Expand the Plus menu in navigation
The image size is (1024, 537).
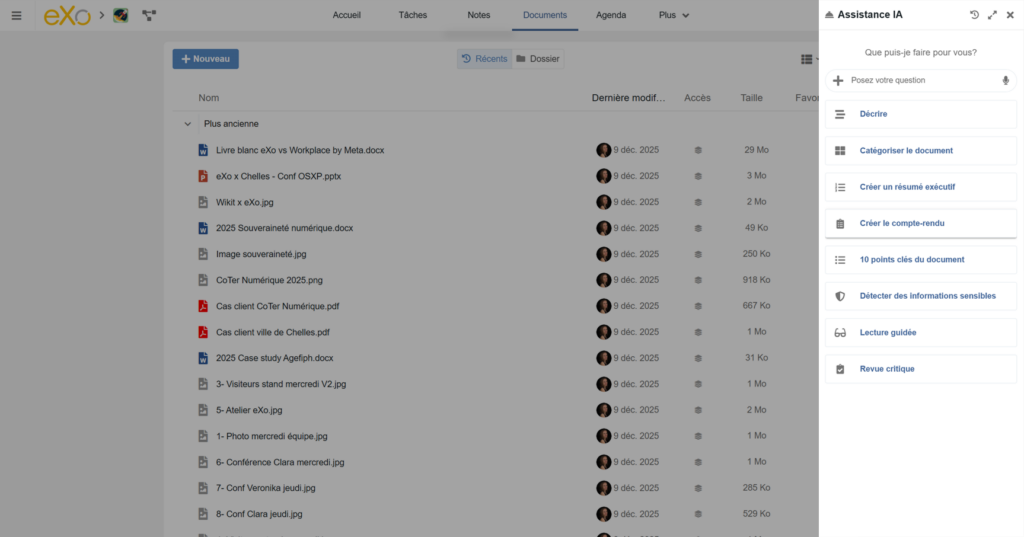[x=674, y=15]
